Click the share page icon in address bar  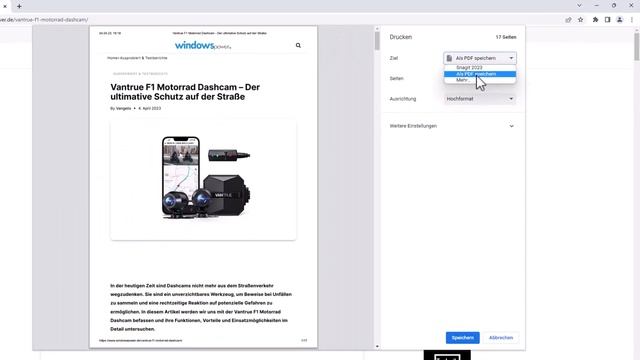[x=568, y=20]
